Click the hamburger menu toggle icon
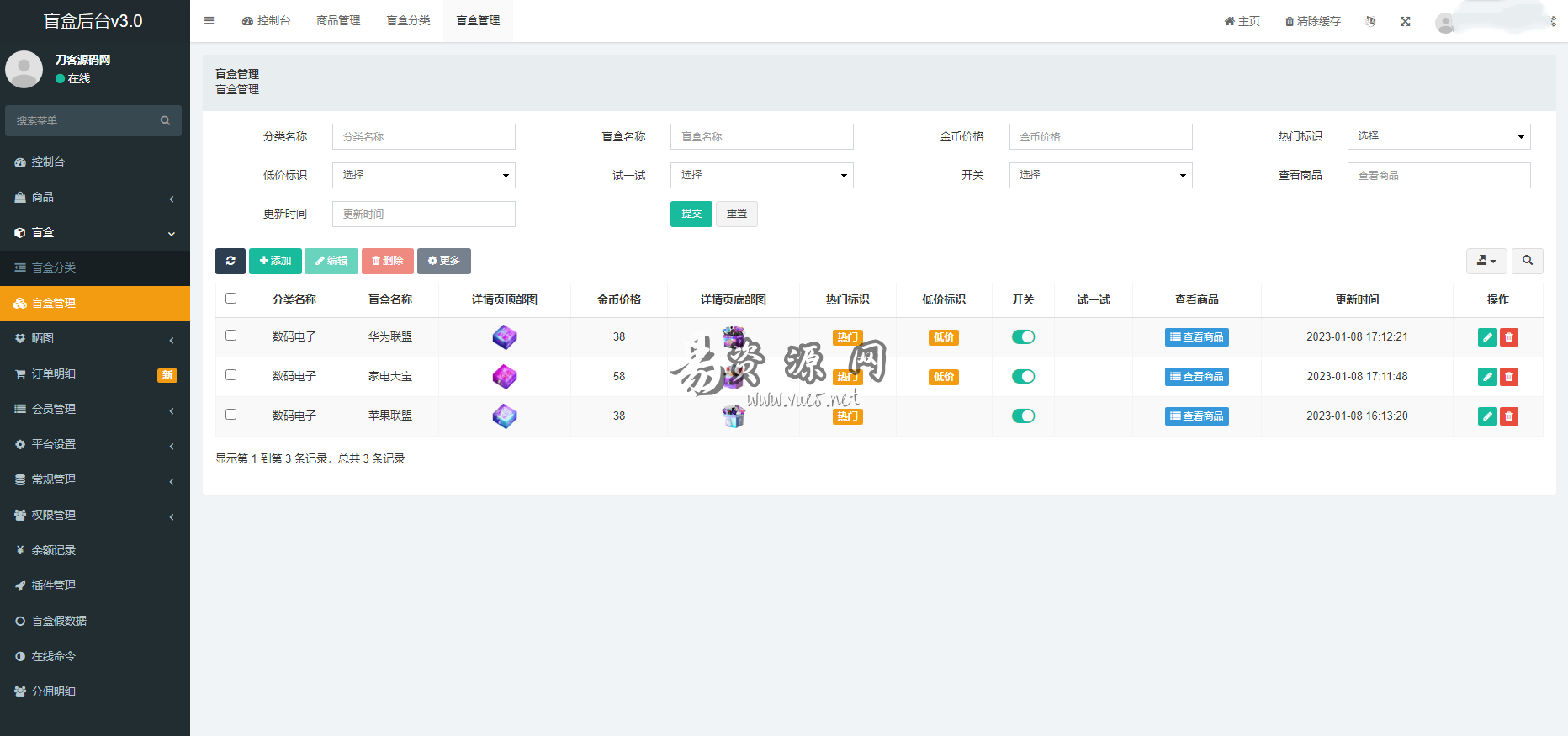Screen dimensions: 1568x736 (x=209, y=21)
